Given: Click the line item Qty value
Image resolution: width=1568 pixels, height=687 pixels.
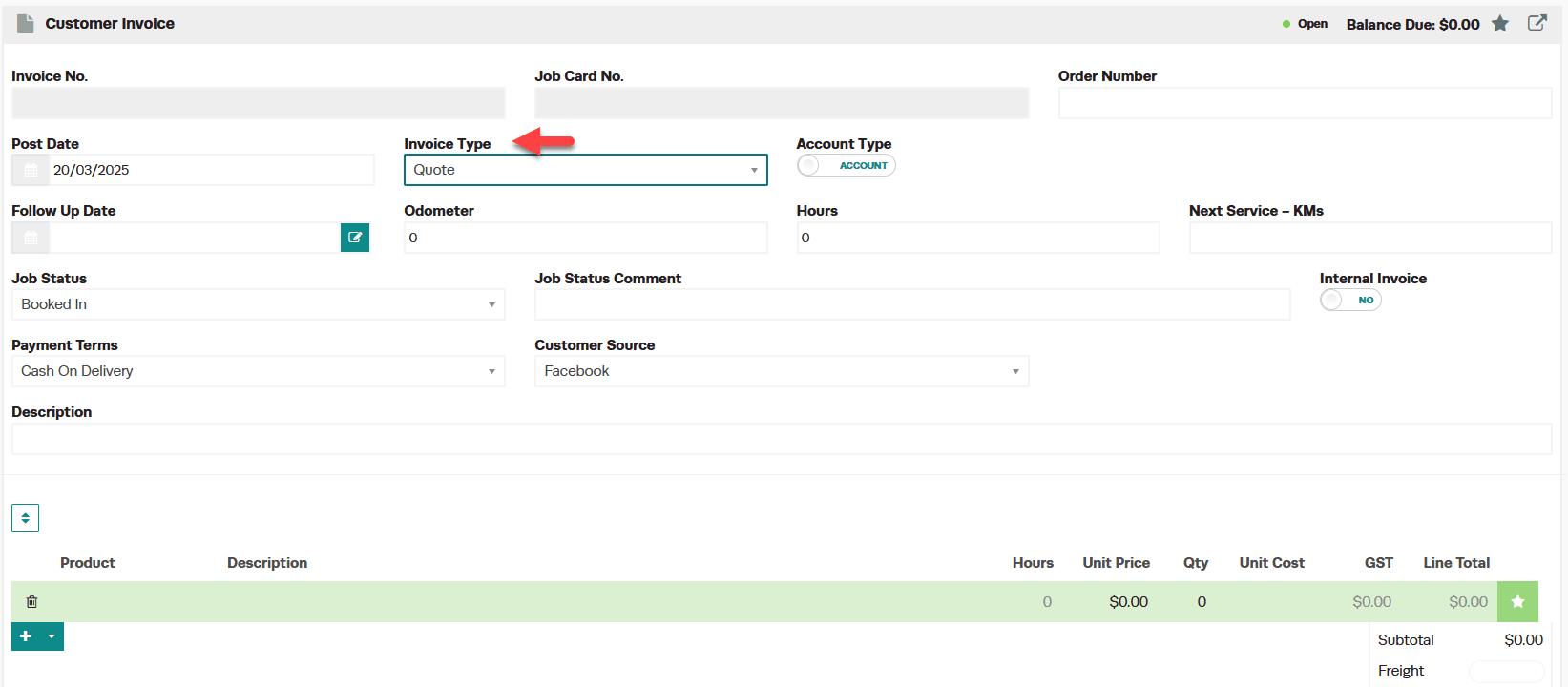Looking at the screenshot, I should [x=1202, y=602].
